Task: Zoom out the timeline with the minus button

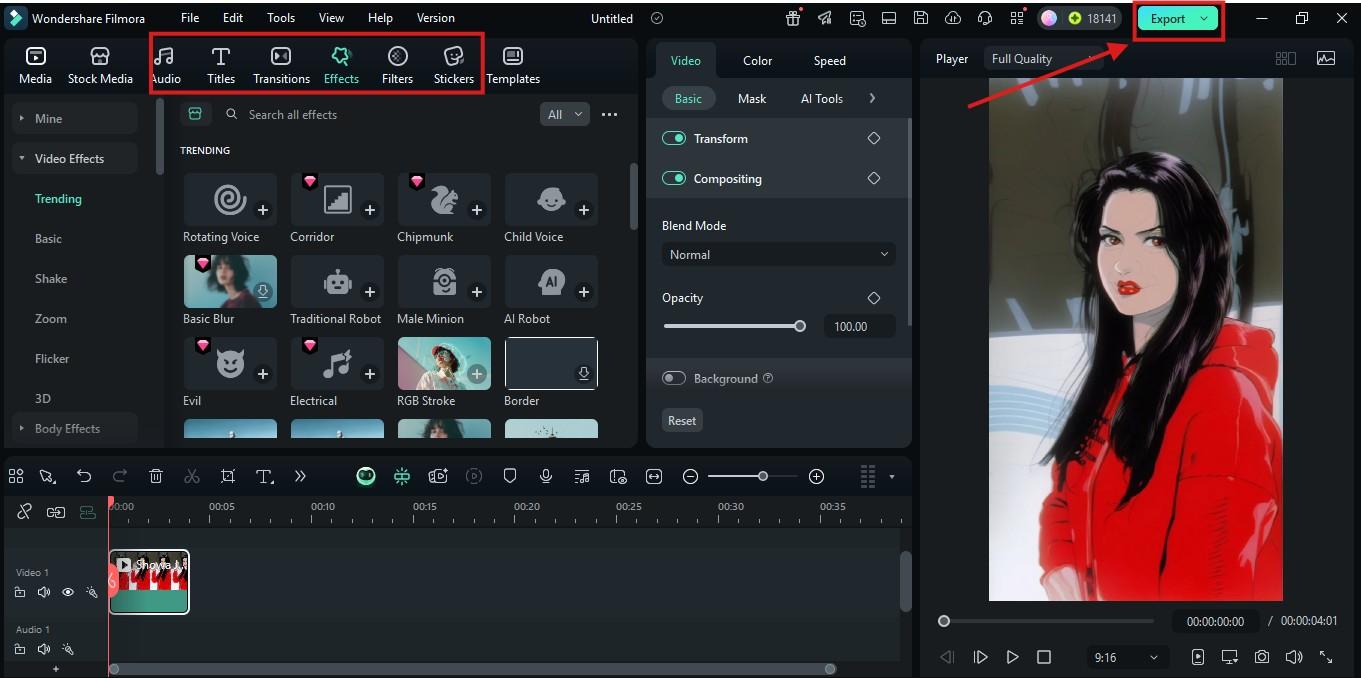Action: pos(690,476)
